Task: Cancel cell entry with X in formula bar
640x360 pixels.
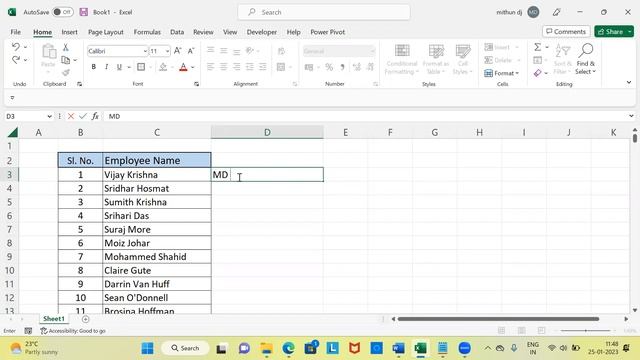Action: 71,116
